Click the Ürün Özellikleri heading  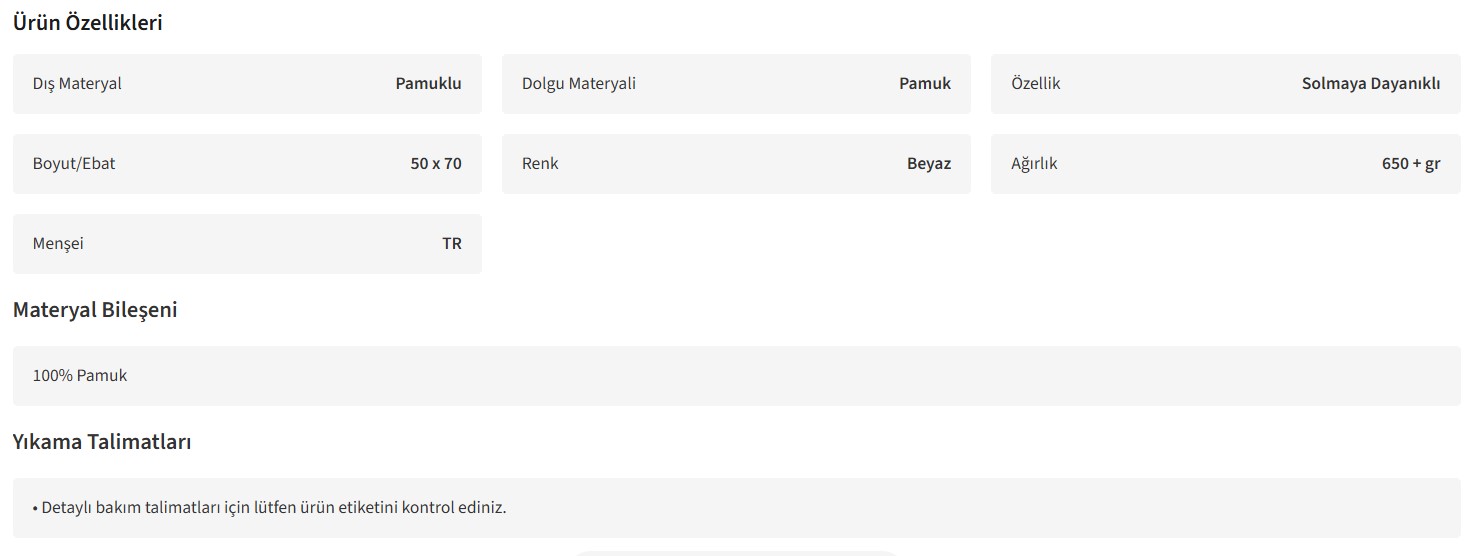click(88, 23)
